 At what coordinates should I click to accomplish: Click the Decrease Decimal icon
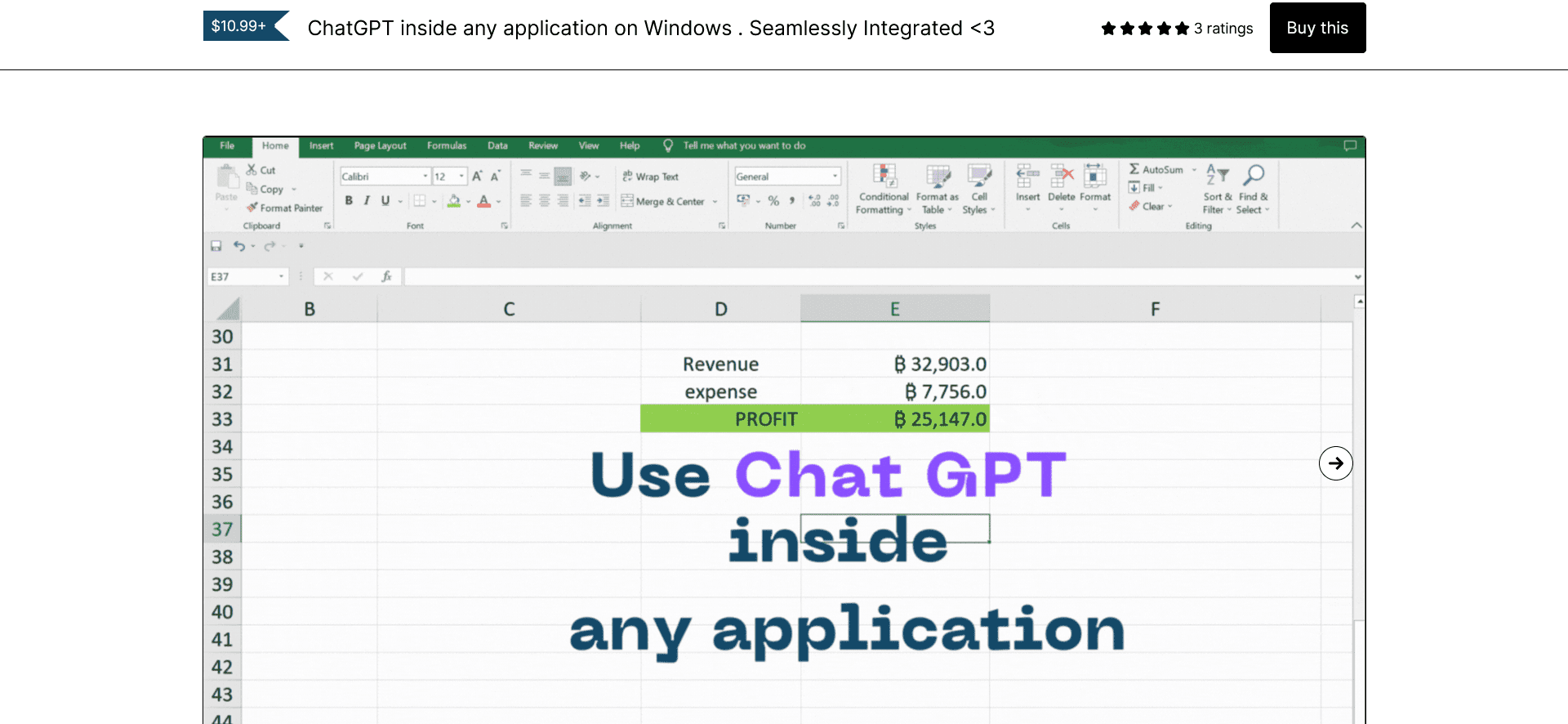point(833,201)
